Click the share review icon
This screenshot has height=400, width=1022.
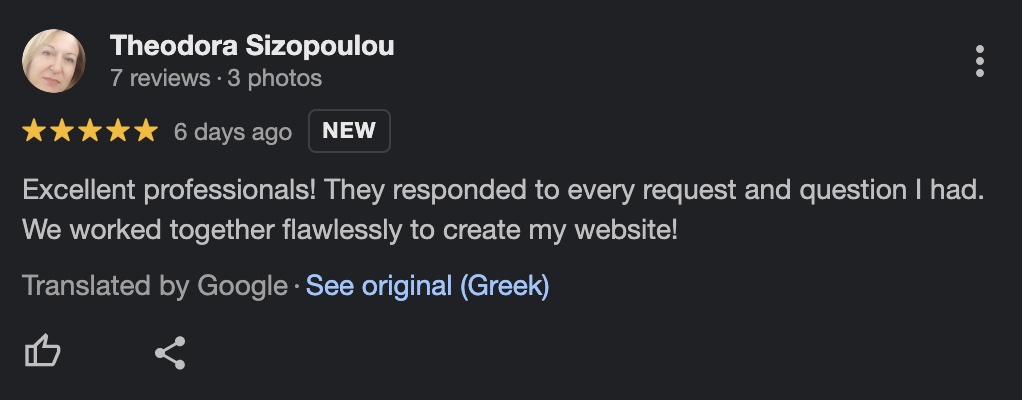[x=170, y=352]
